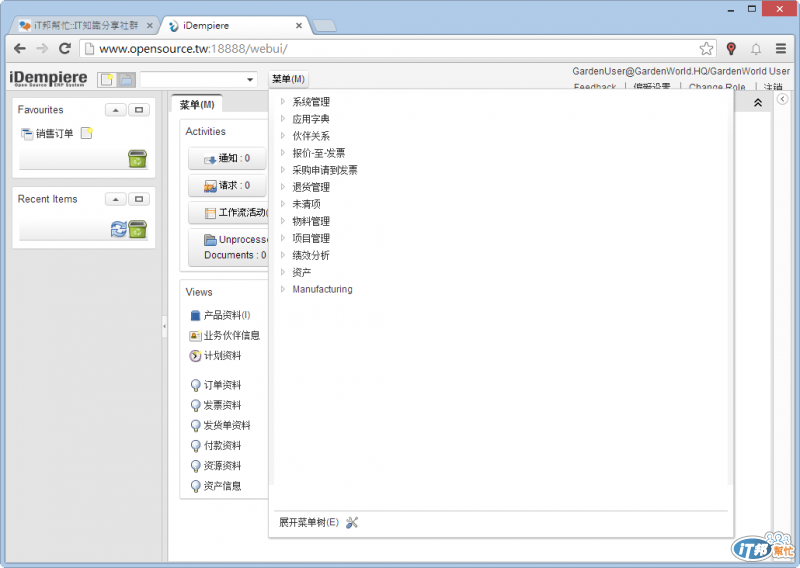
Task: Expand the 报价-至-发票 tree node
Action: tap(283, 153)
